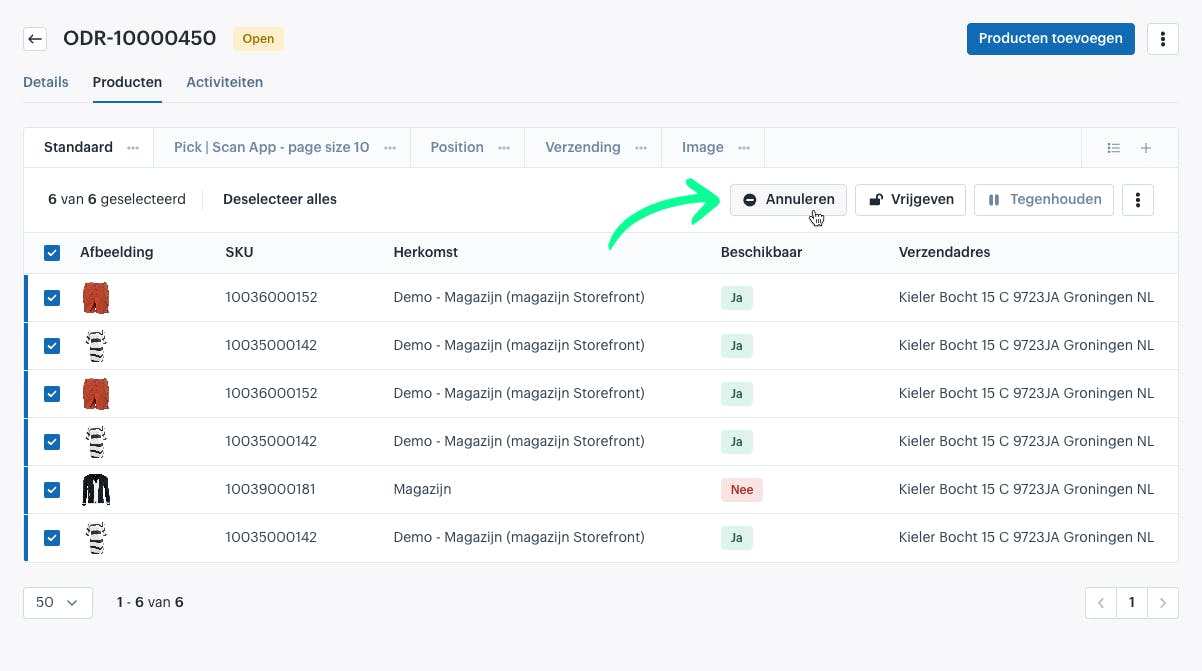Open options dots for Position view
The width and height of the screenshot is (1202, 671).
[x=504, y=148]
